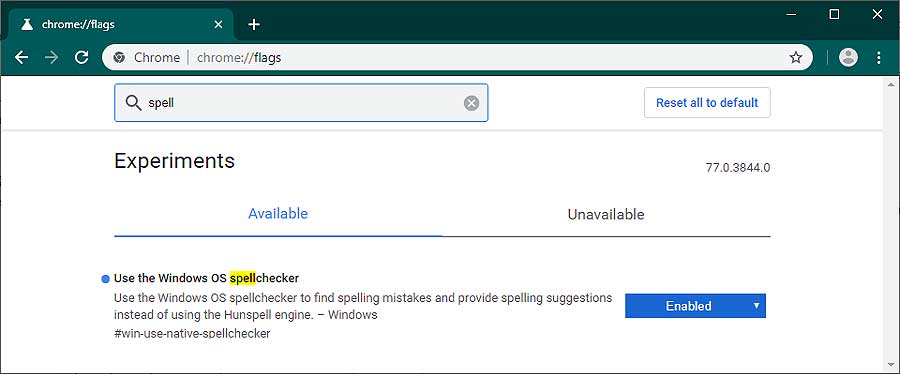Switch to the Unavailable tab
Screen dimensions: 900x377
tap(606, 215)
